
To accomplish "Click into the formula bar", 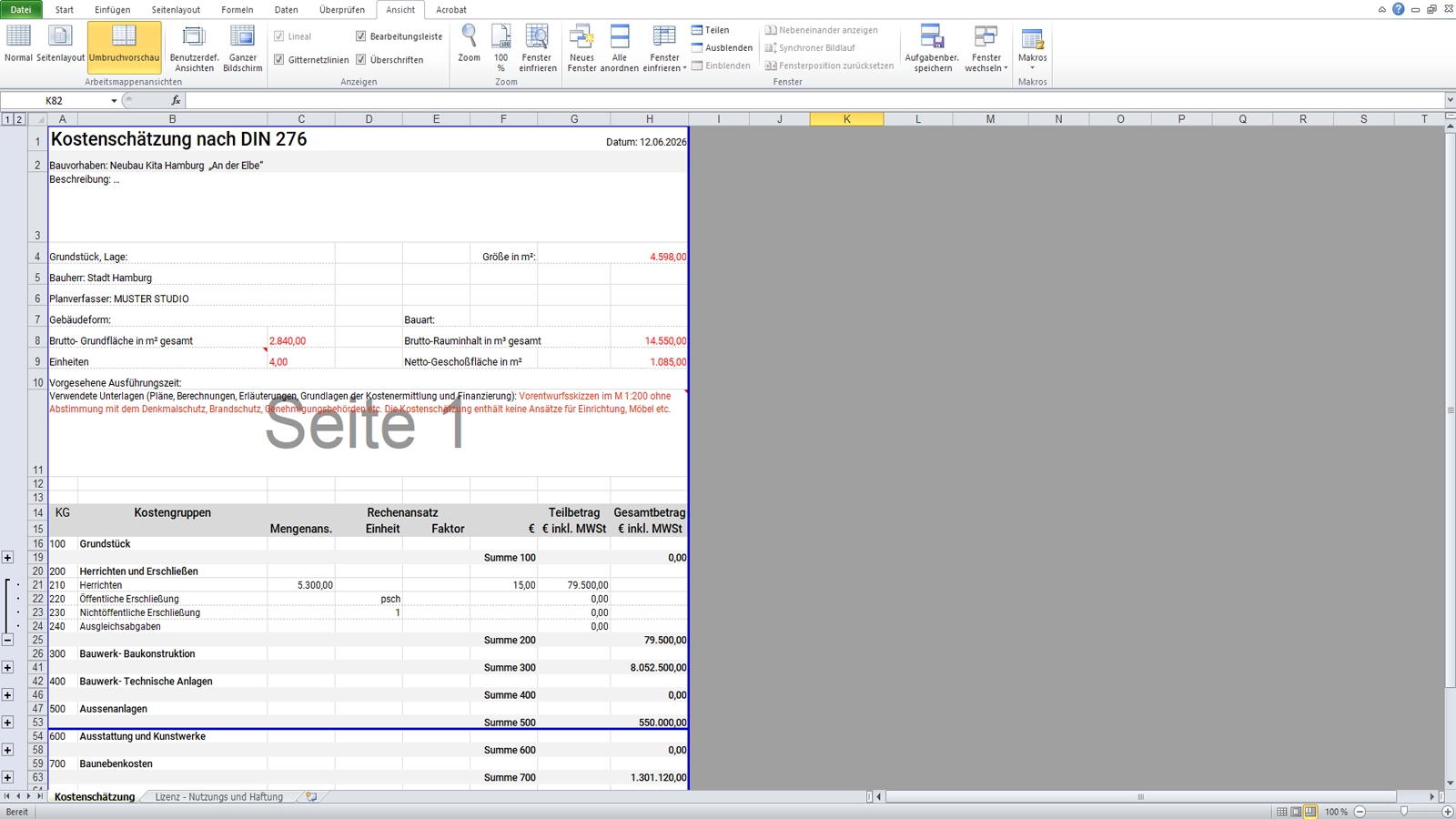I will [814, 101].
